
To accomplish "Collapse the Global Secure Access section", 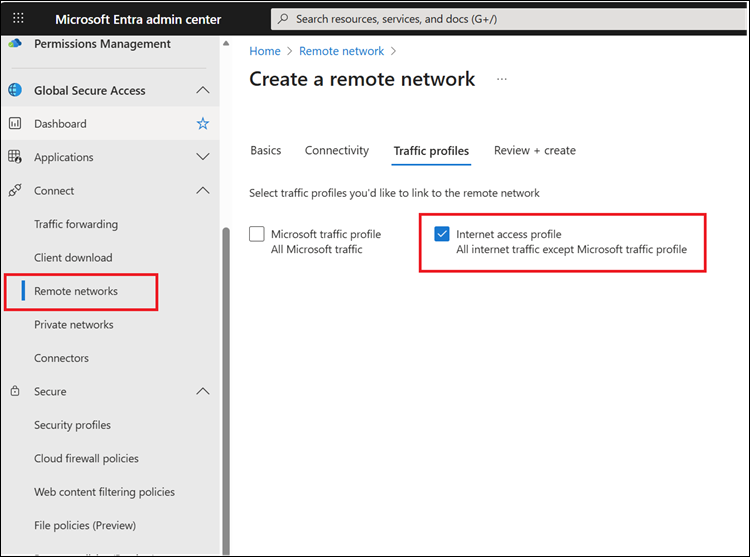I will 203,90.
